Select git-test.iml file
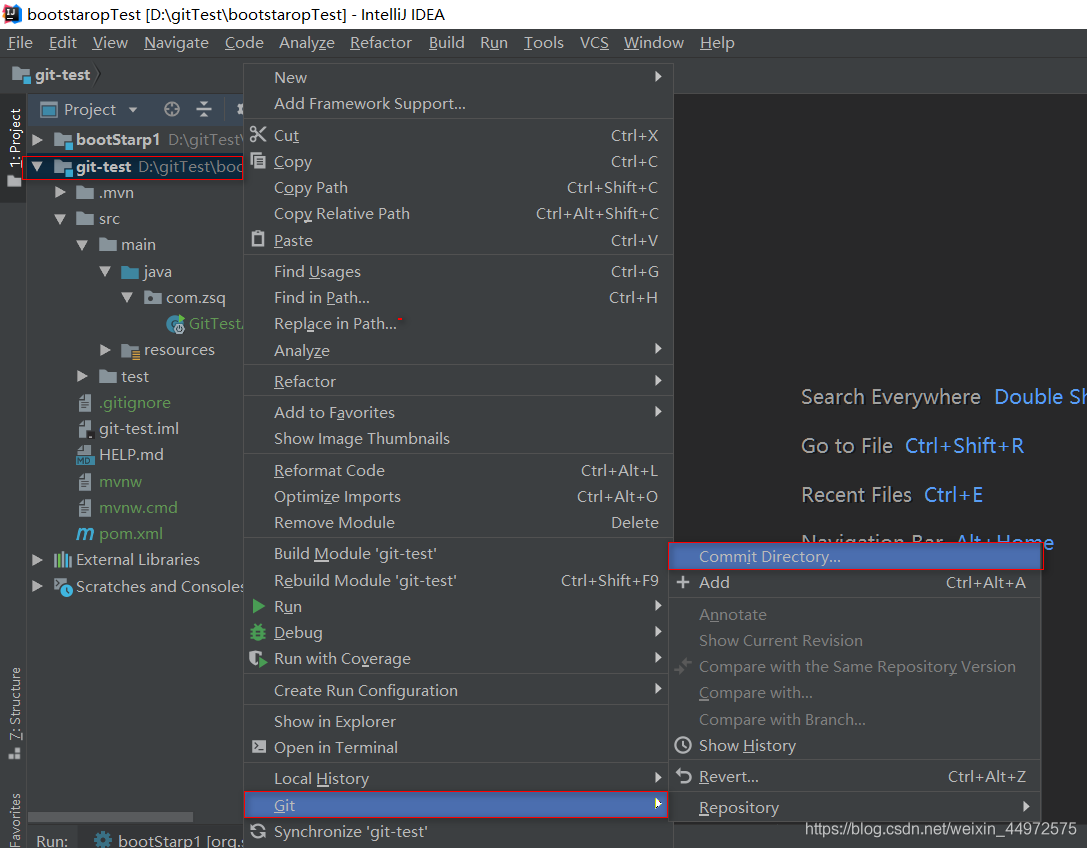 pos(139,429)
